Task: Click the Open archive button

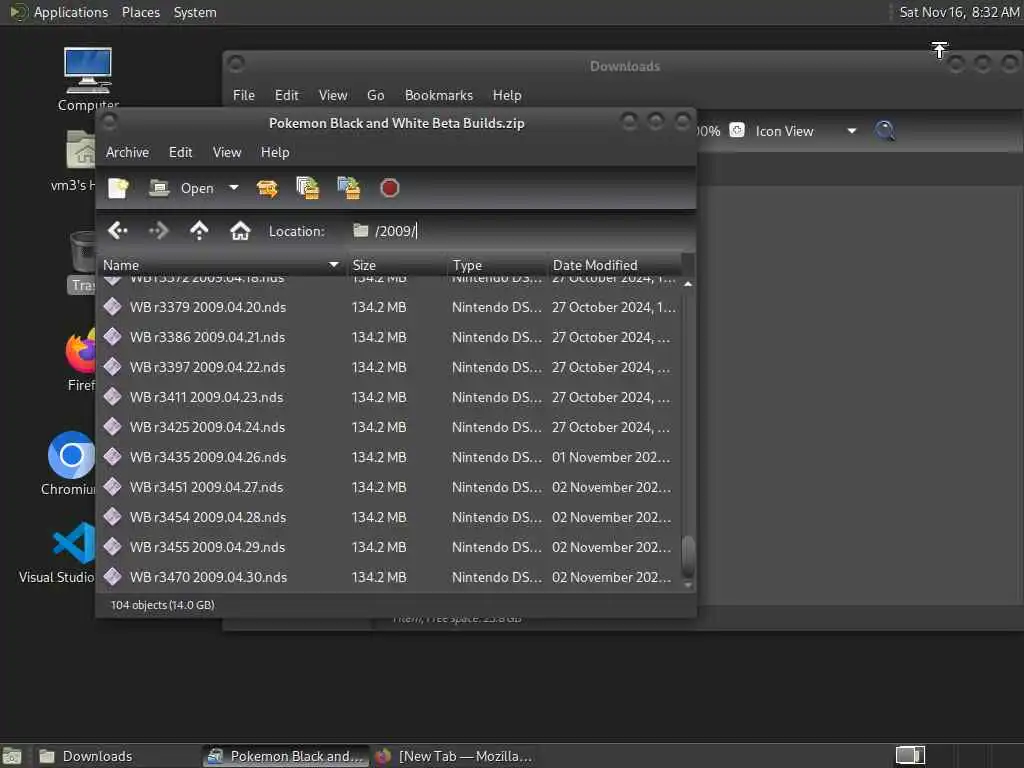Action: [182, 188]
